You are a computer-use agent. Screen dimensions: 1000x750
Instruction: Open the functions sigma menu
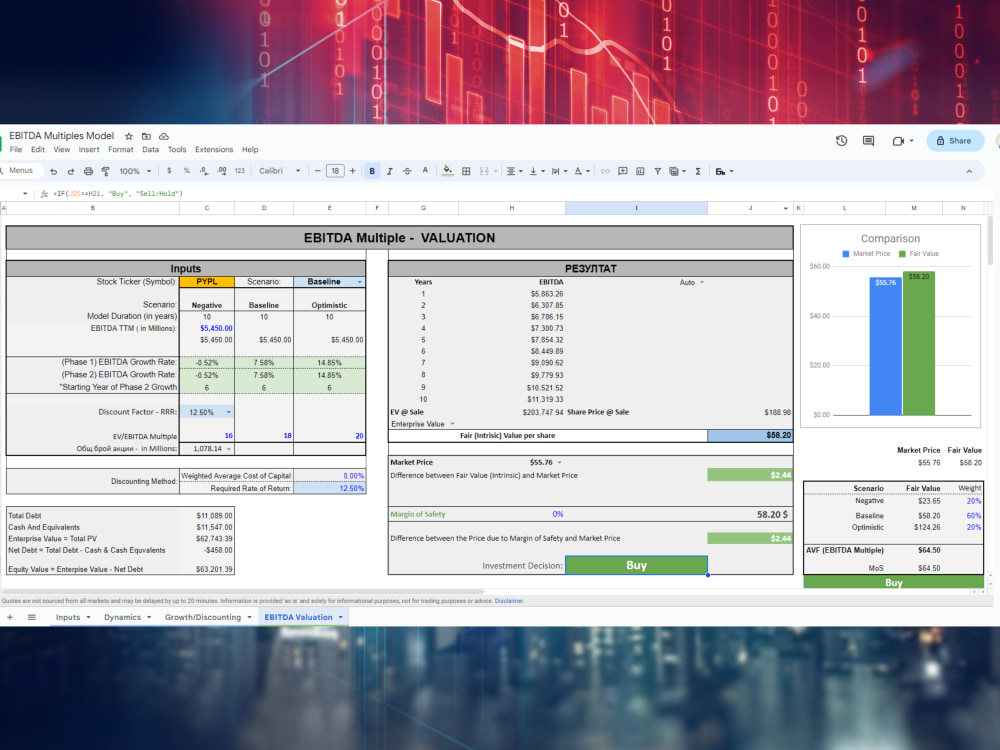tap(698, 172)
